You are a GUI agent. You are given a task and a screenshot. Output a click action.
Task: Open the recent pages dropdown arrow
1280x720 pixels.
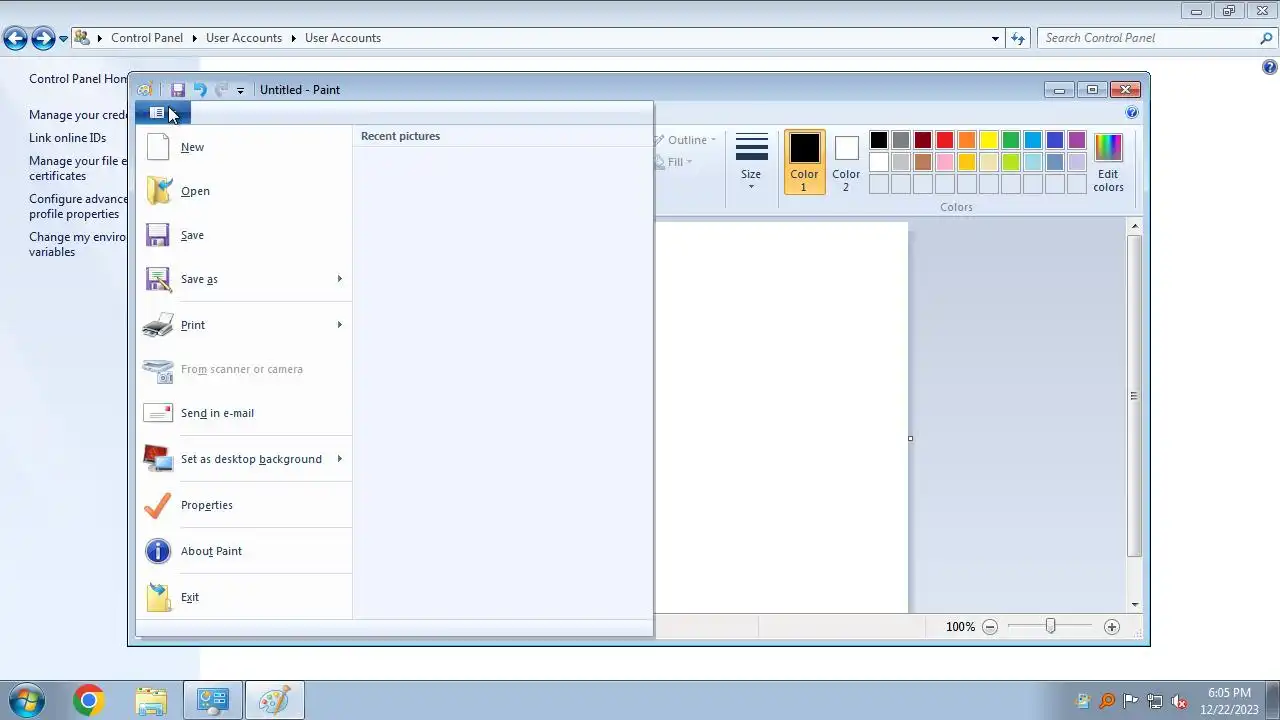[63, 39]
